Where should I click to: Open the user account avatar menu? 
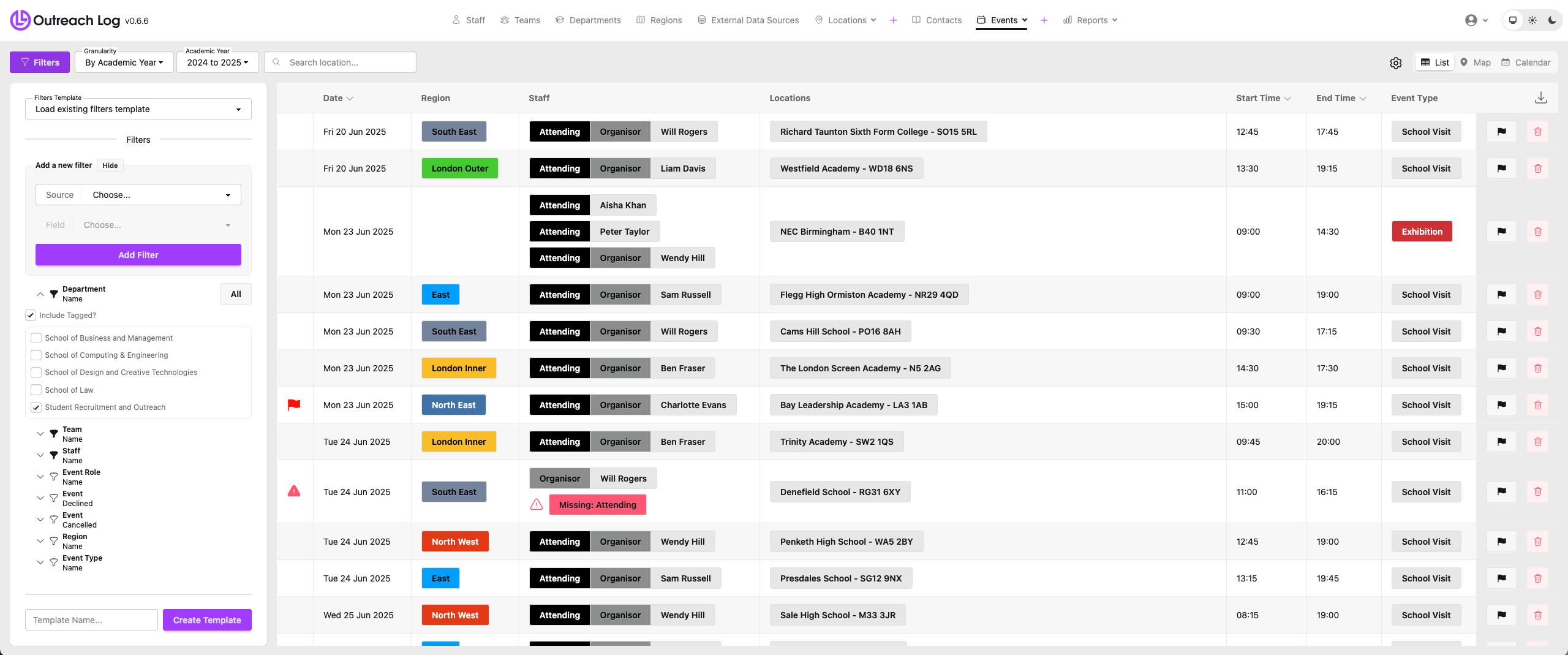(1476, 20)
